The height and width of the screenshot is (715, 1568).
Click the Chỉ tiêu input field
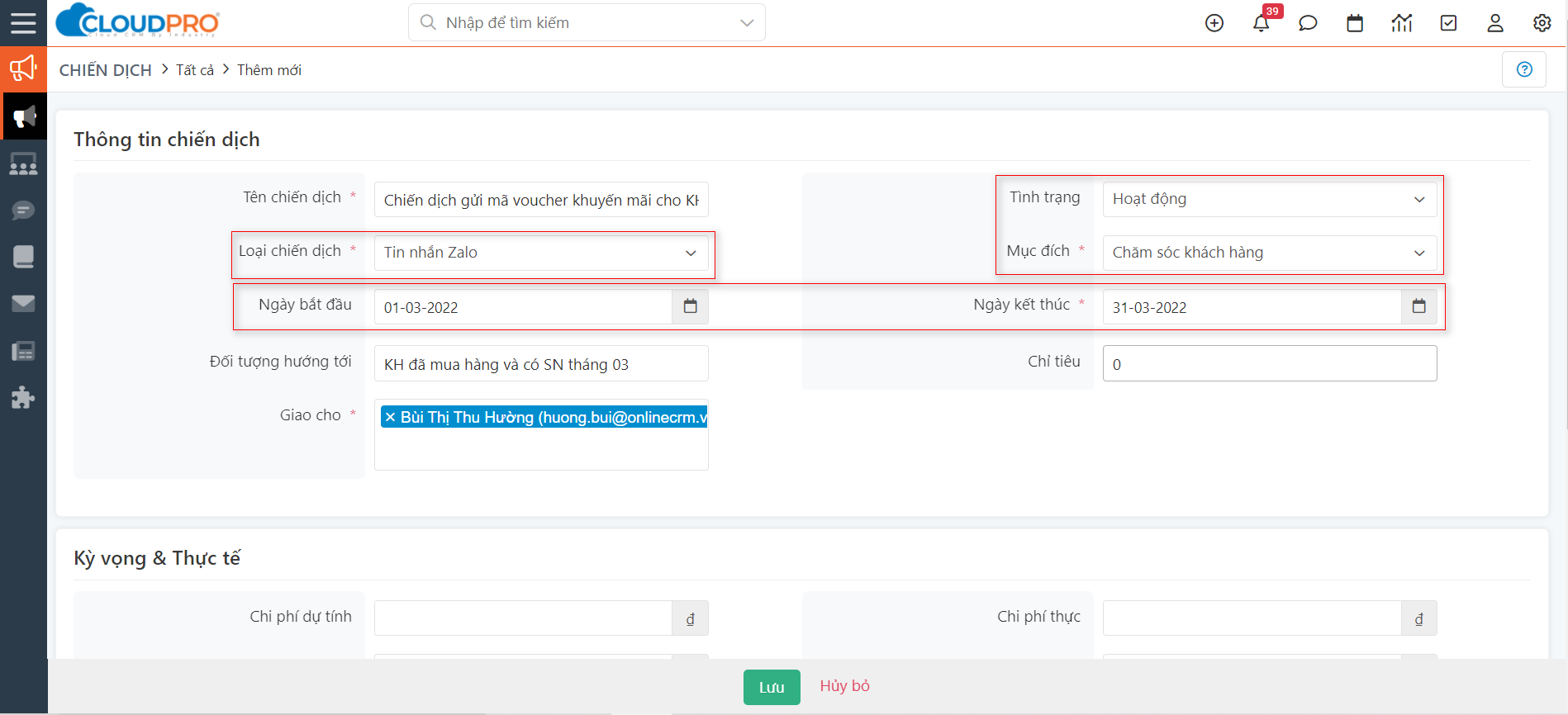pyautogui.click(x=1270, y=363)
